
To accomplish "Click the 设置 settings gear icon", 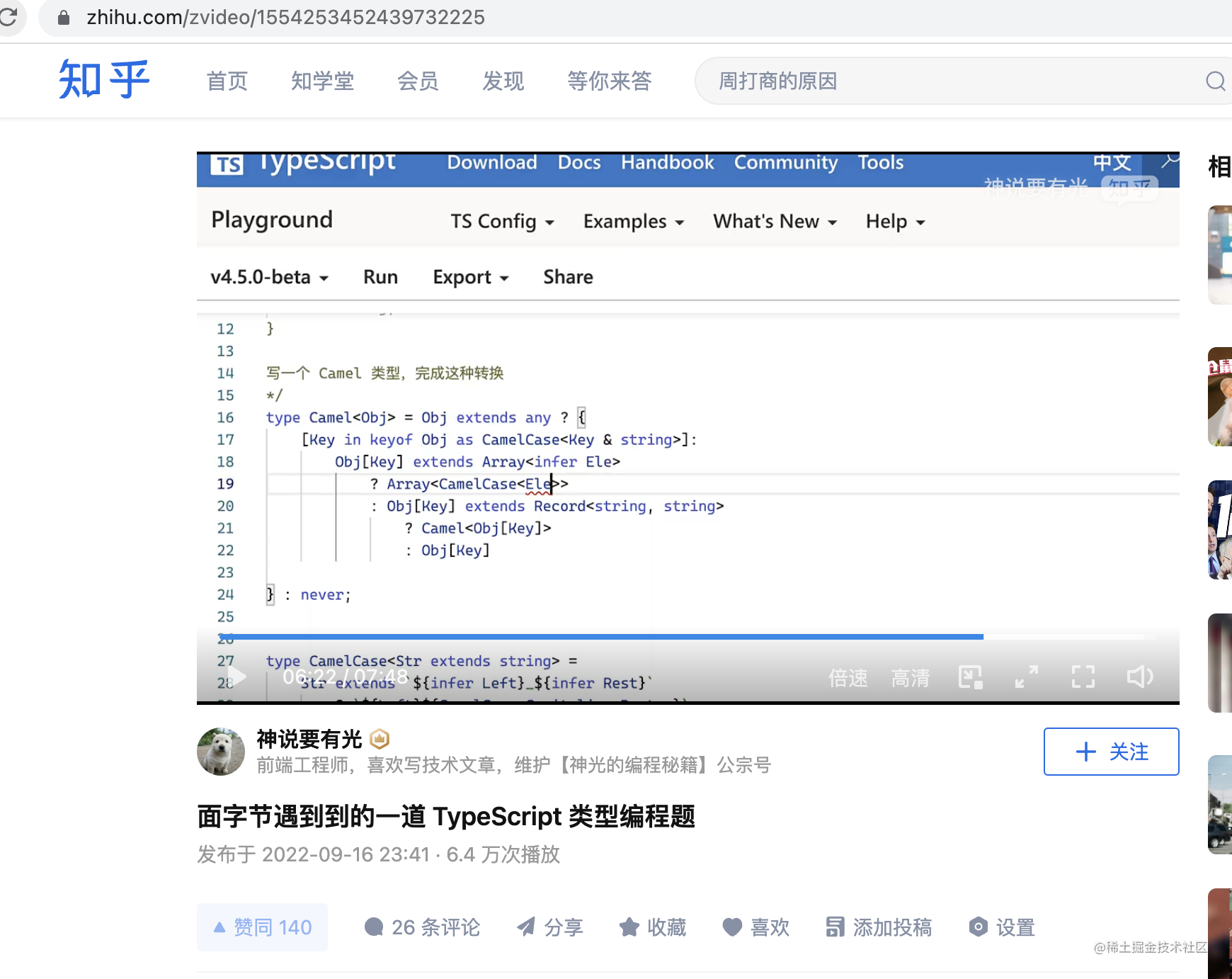I will coord(978,927).
